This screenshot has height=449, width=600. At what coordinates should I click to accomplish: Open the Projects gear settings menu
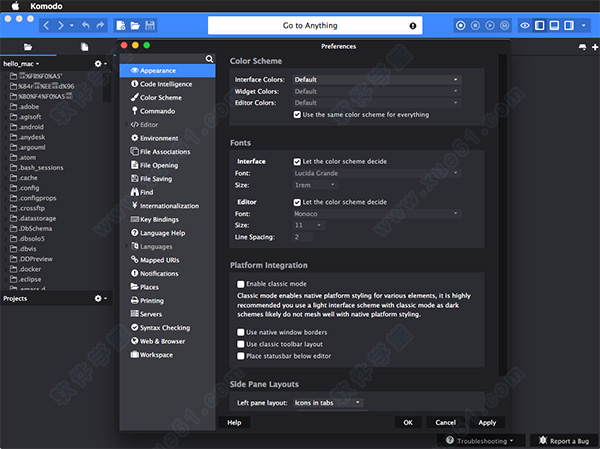[100, 298]
